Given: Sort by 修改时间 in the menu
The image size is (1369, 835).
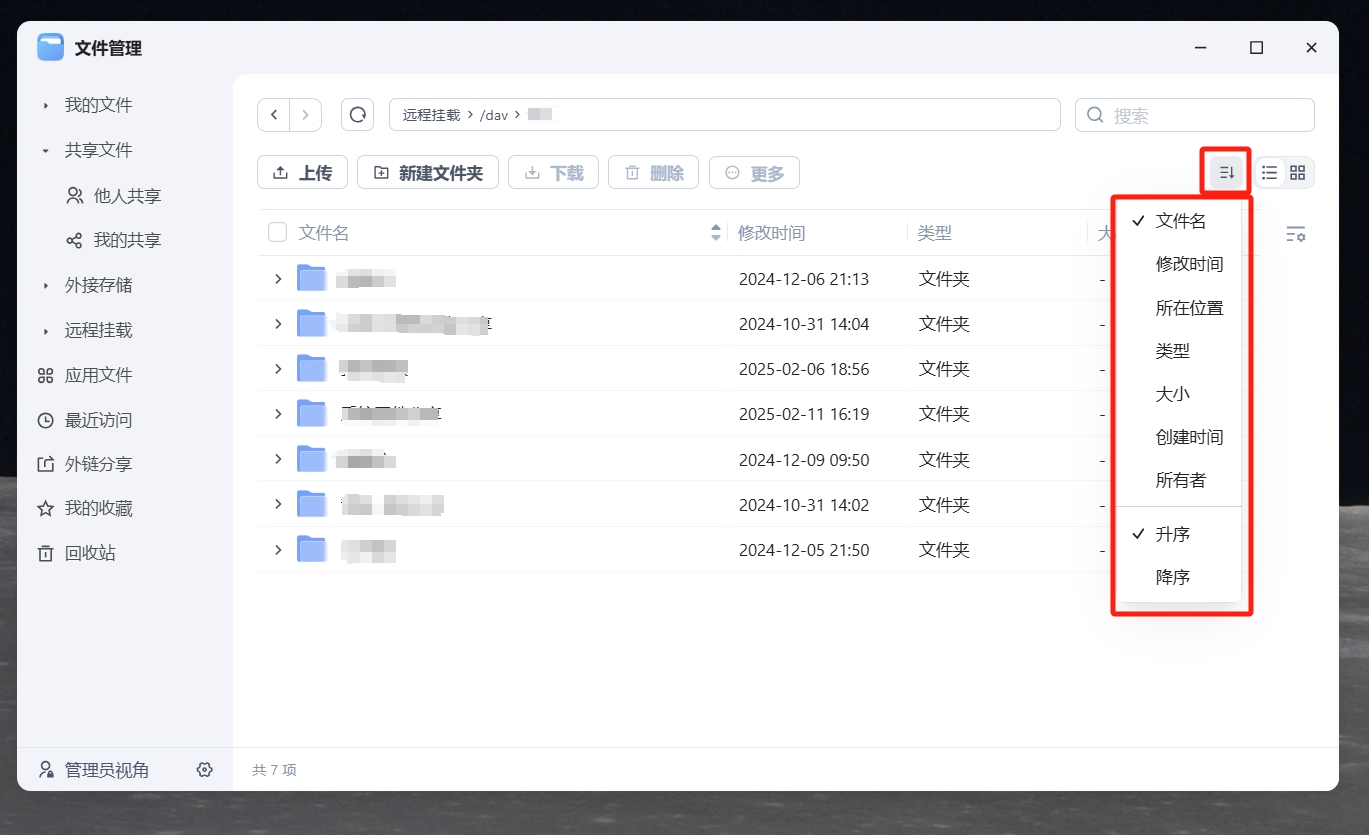Looking at the screenshot, I should coord(1180,265).
